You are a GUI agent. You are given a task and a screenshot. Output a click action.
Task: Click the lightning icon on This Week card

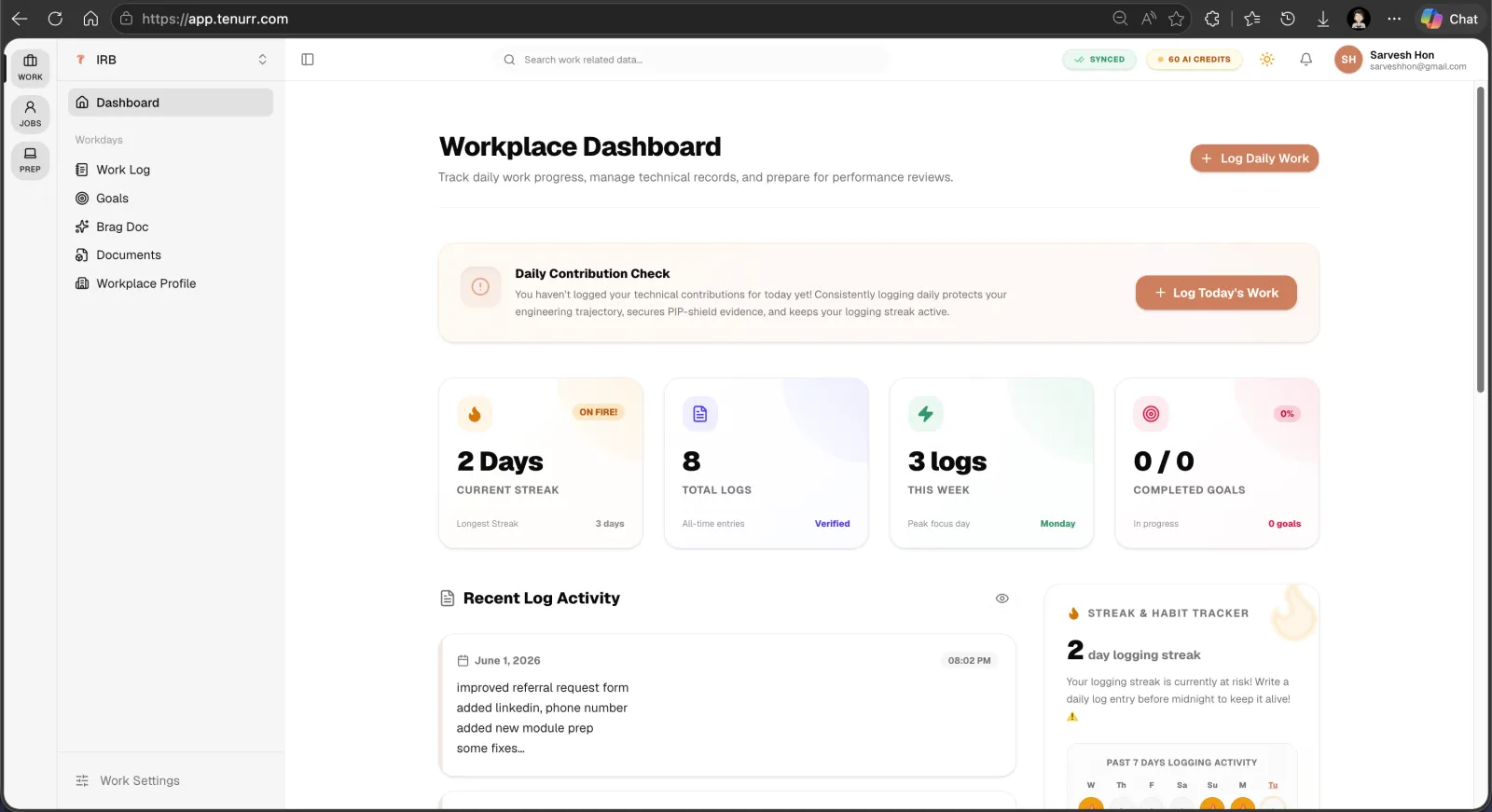point(926,414)
